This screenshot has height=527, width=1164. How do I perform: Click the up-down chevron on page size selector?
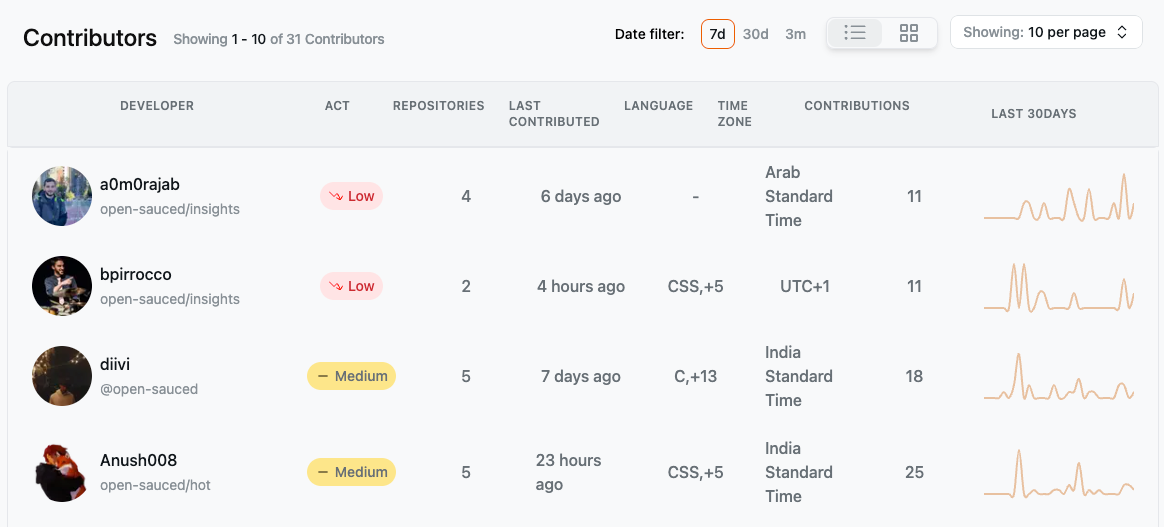(x=1122, y=33)
